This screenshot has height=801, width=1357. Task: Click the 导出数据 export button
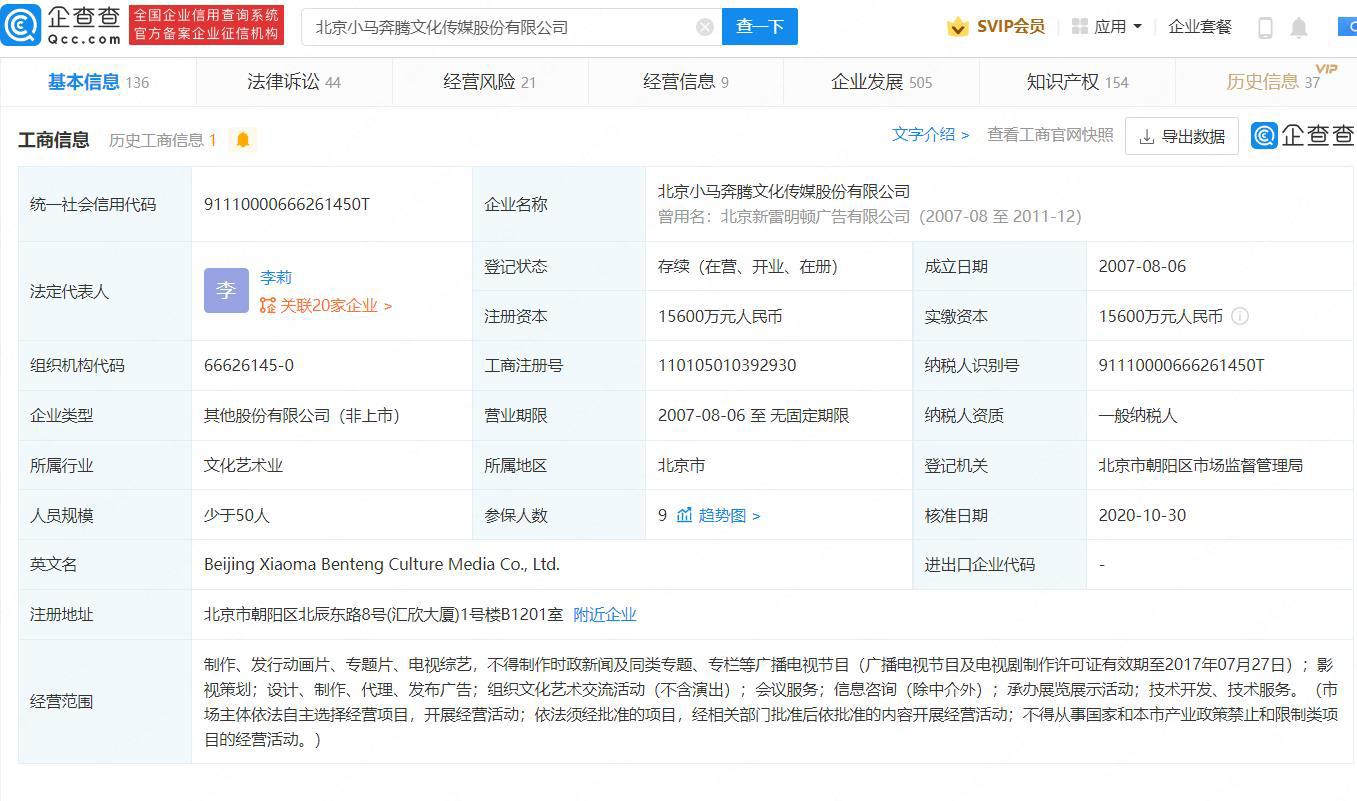(1181, 137)
